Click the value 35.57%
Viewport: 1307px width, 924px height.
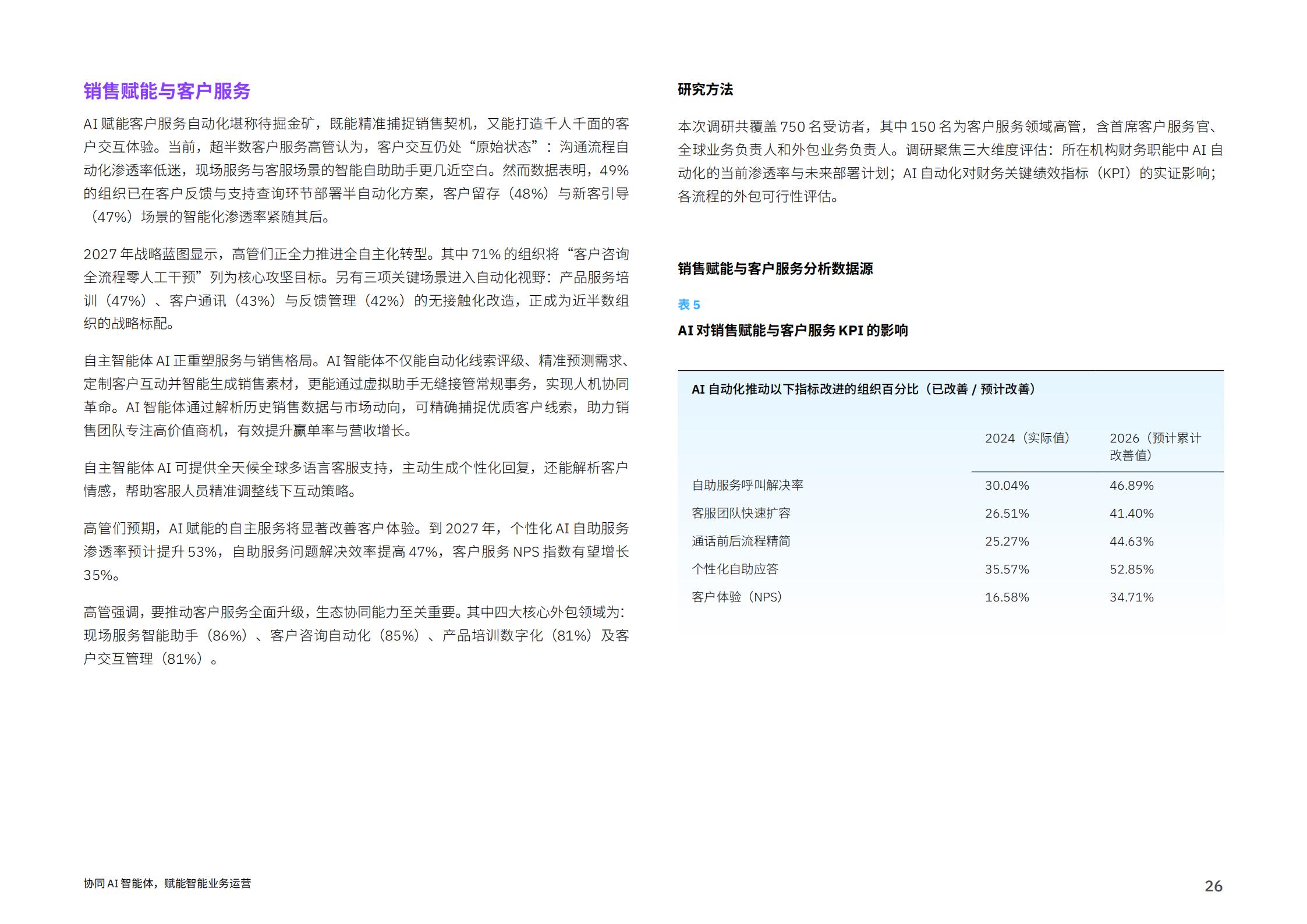click(x=1007, y=569)
